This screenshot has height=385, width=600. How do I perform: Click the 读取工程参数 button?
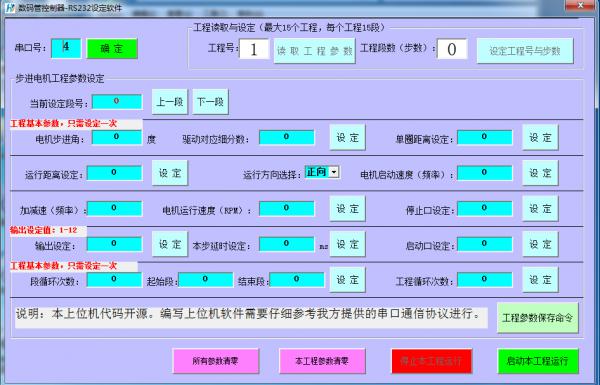[314, 51]
